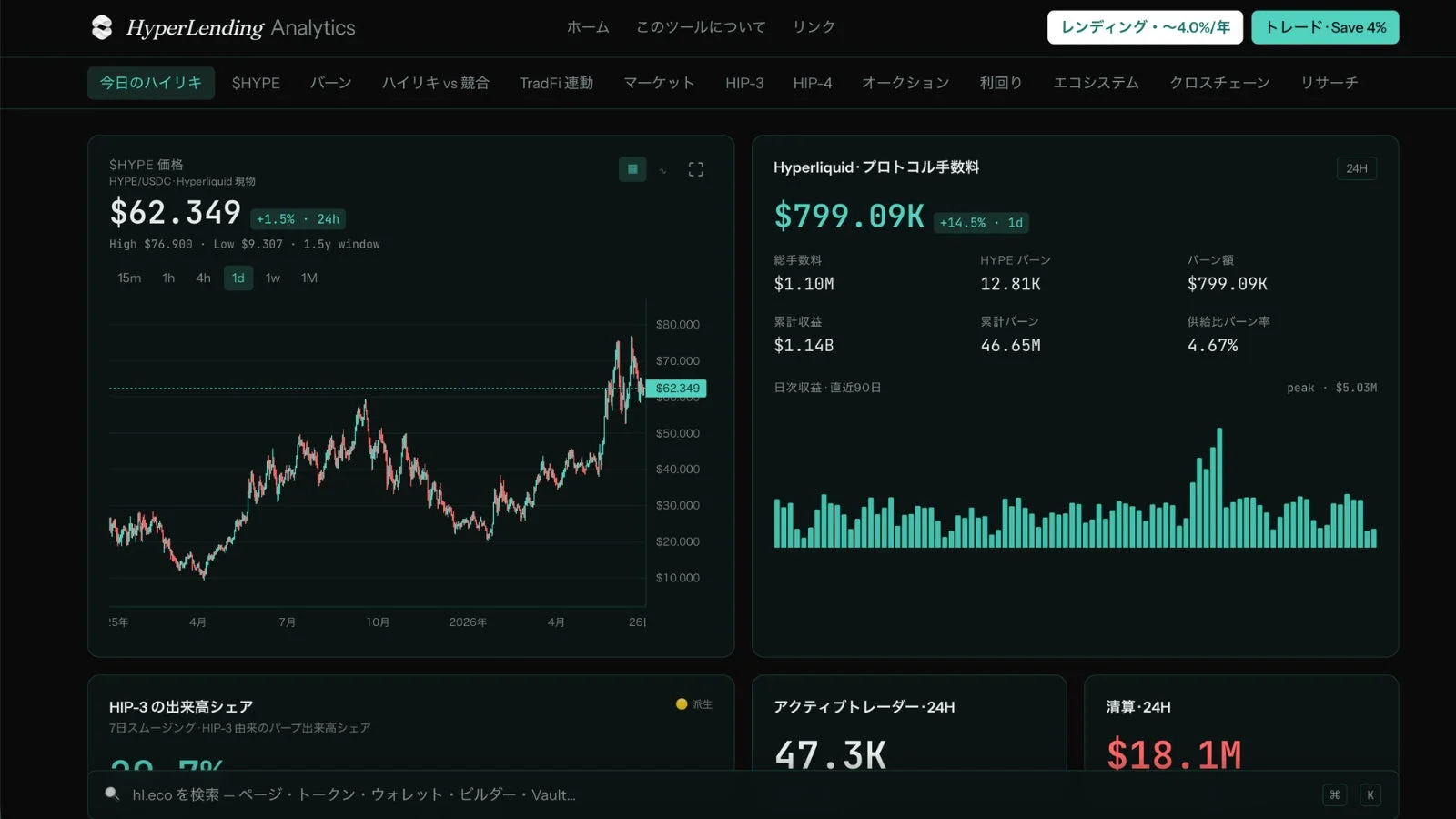Click the HIP-3 の出来高シェア heading

[x=181, y=707]
